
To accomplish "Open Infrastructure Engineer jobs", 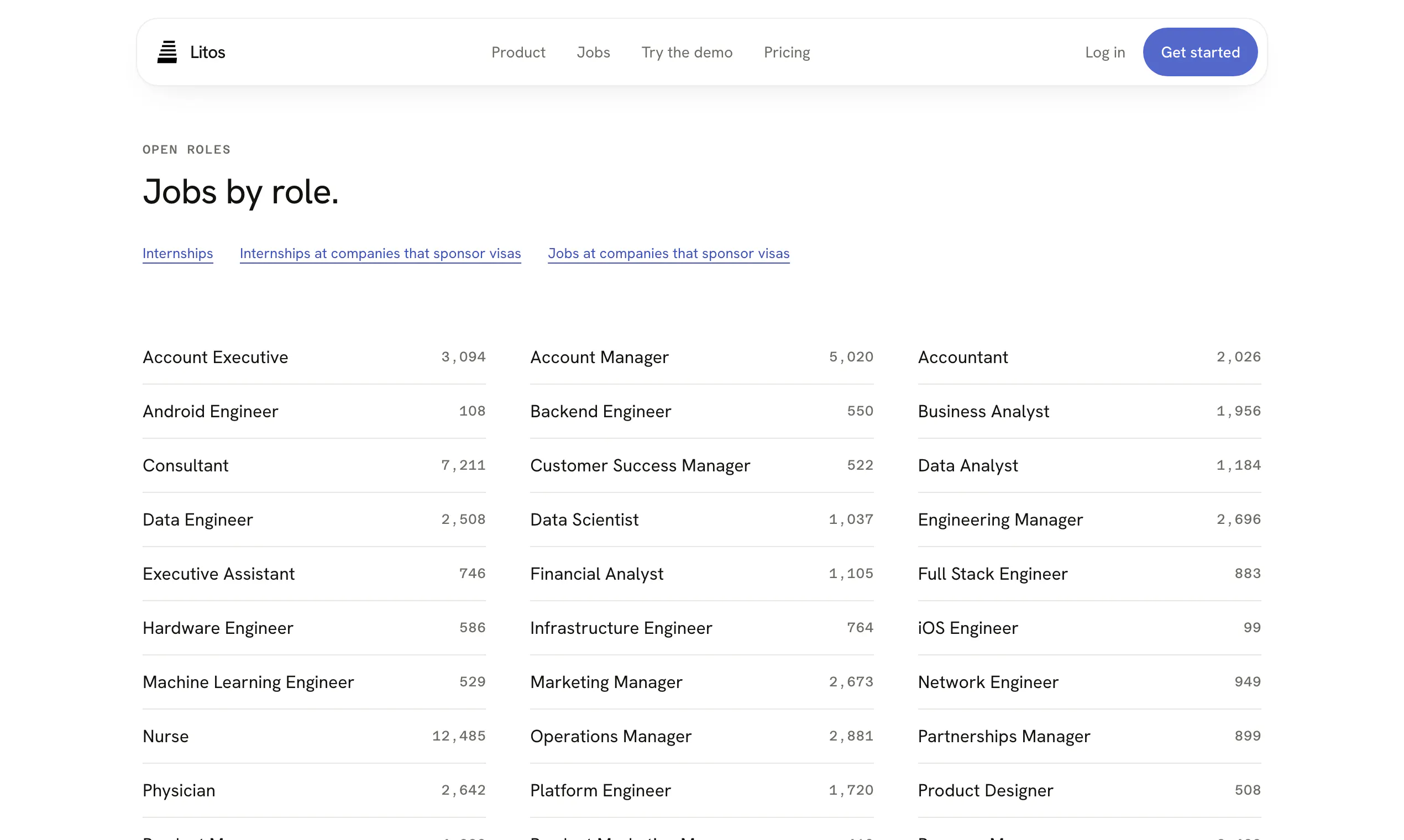I will [701, 628].
